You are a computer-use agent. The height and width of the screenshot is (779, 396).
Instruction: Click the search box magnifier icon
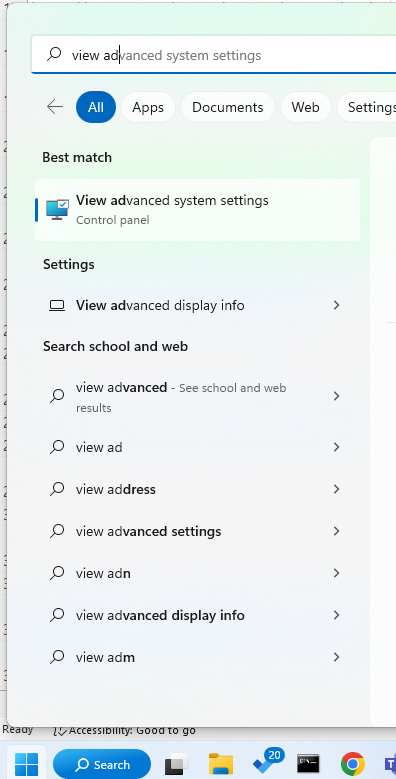(x=54, y=54)
